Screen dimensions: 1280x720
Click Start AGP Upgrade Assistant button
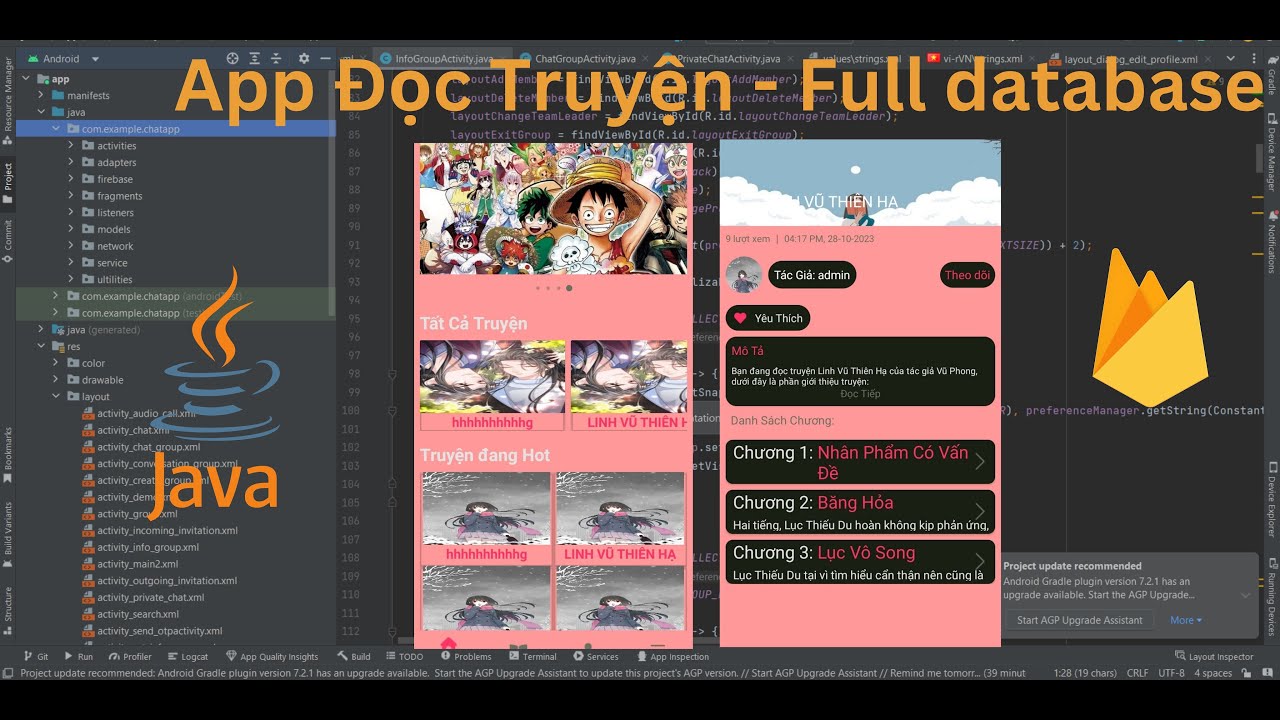click(1079, 620)
